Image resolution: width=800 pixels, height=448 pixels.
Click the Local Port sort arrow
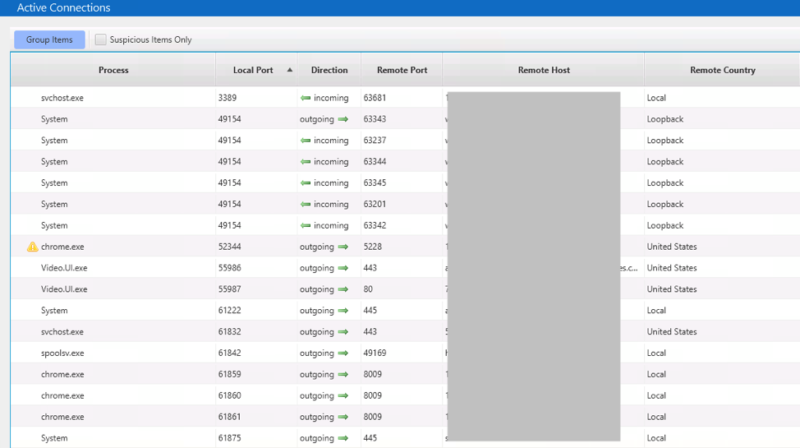click(290, 70)
